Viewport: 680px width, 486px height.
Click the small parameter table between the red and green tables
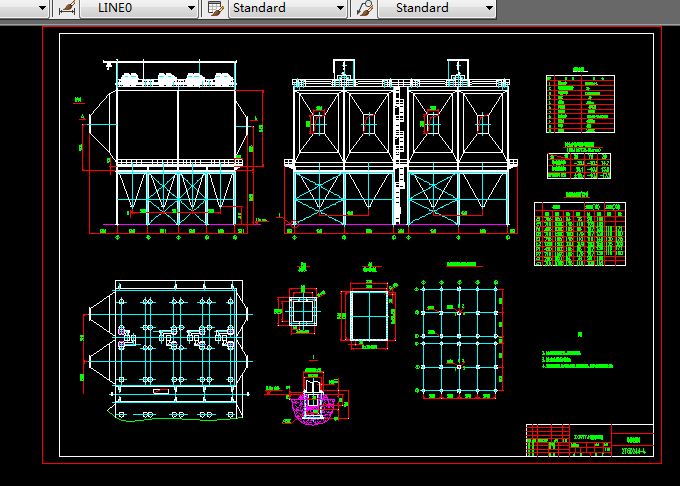pos(579,166)
